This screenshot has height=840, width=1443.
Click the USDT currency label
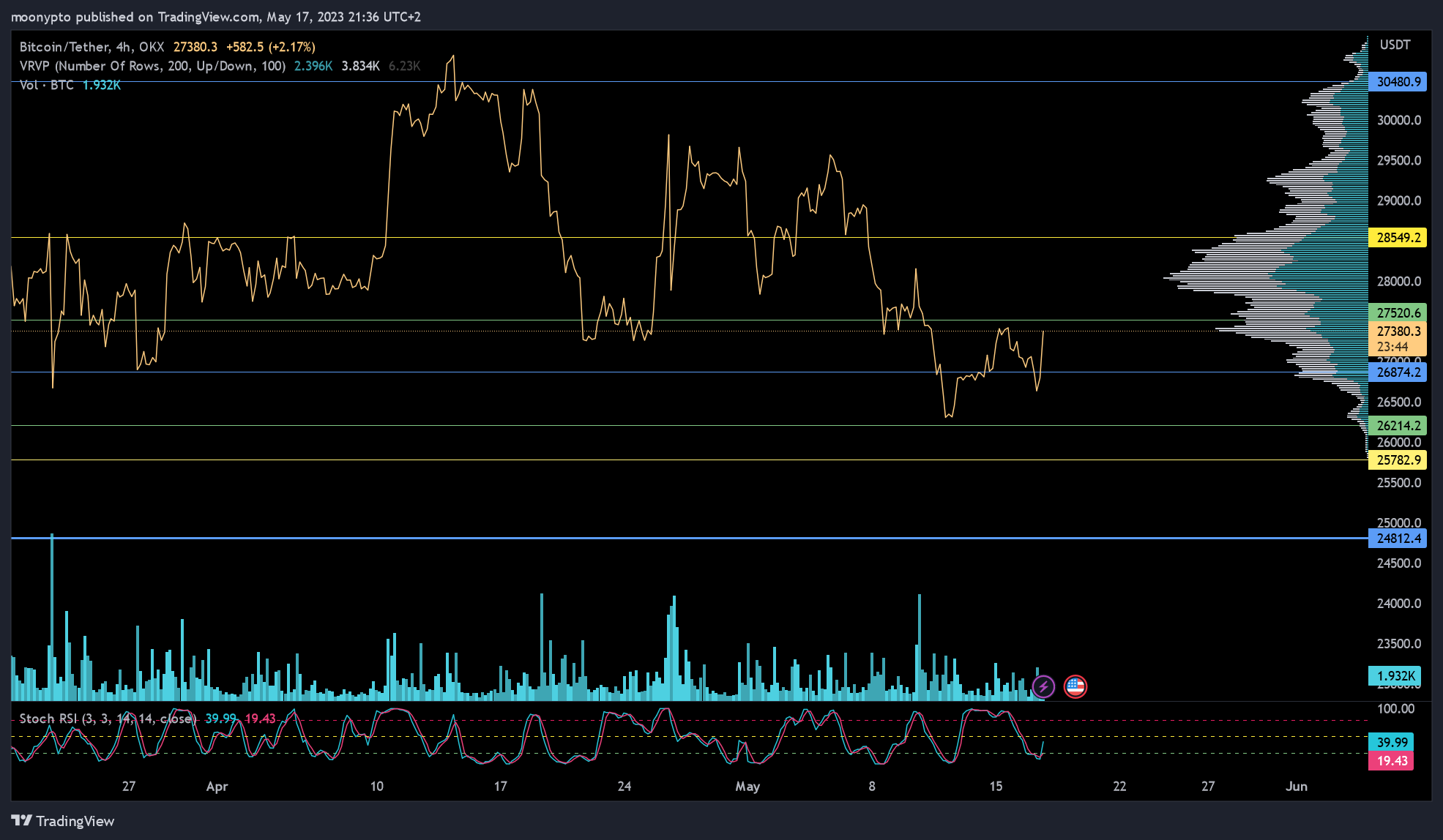point(1395,45)
